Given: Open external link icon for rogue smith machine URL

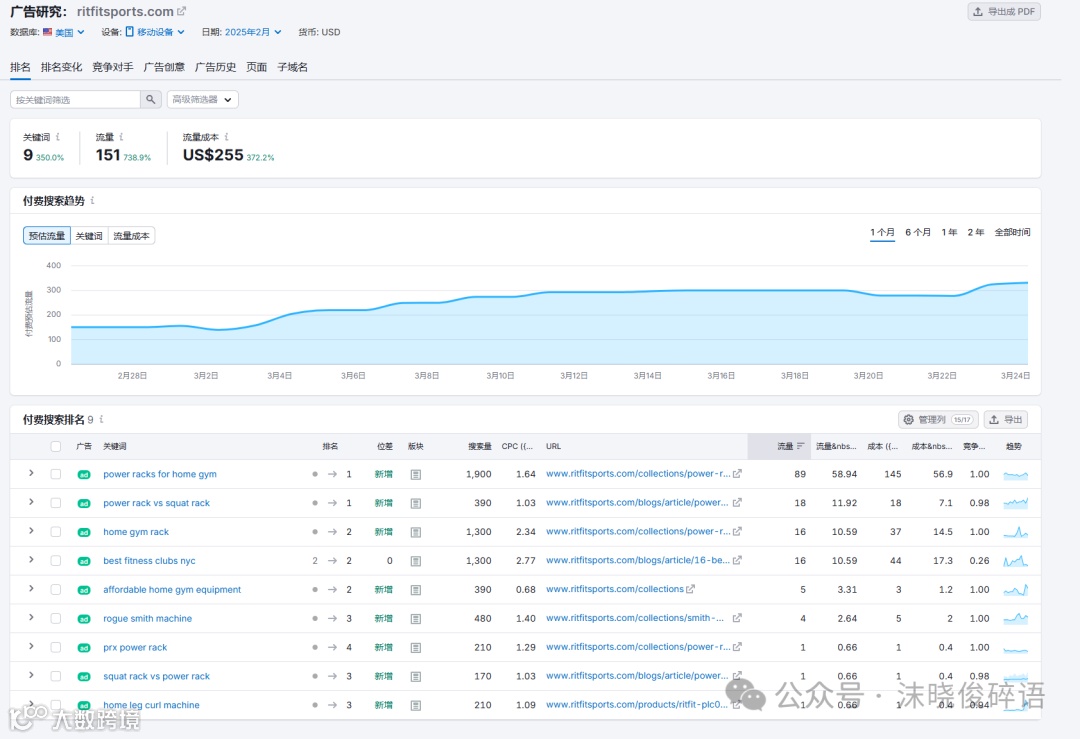Looking at the screenshot, I should [x=737, y=618].
